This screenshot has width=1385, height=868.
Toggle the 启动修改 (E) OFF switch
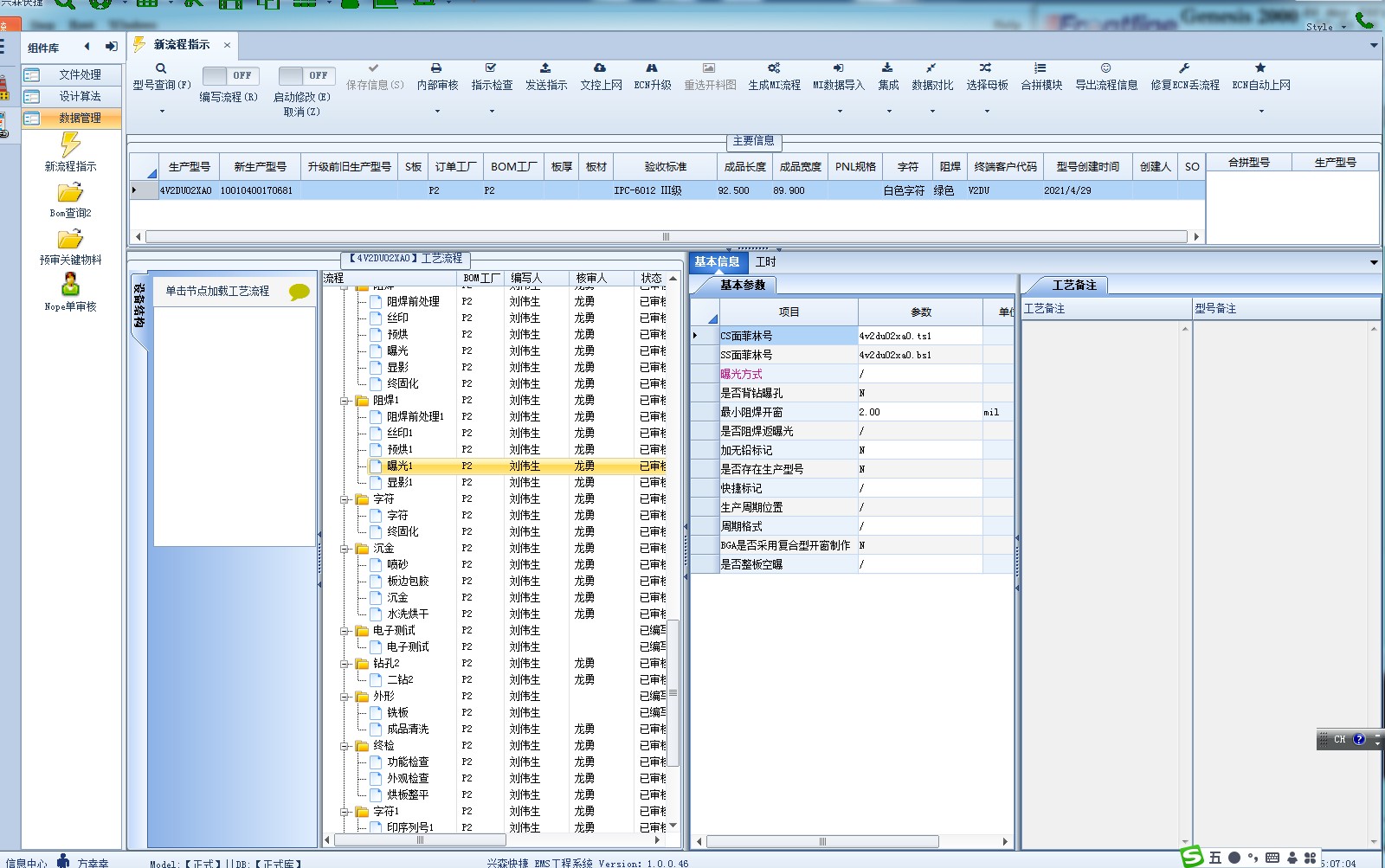pyautogui.click(x=306, y=75)
